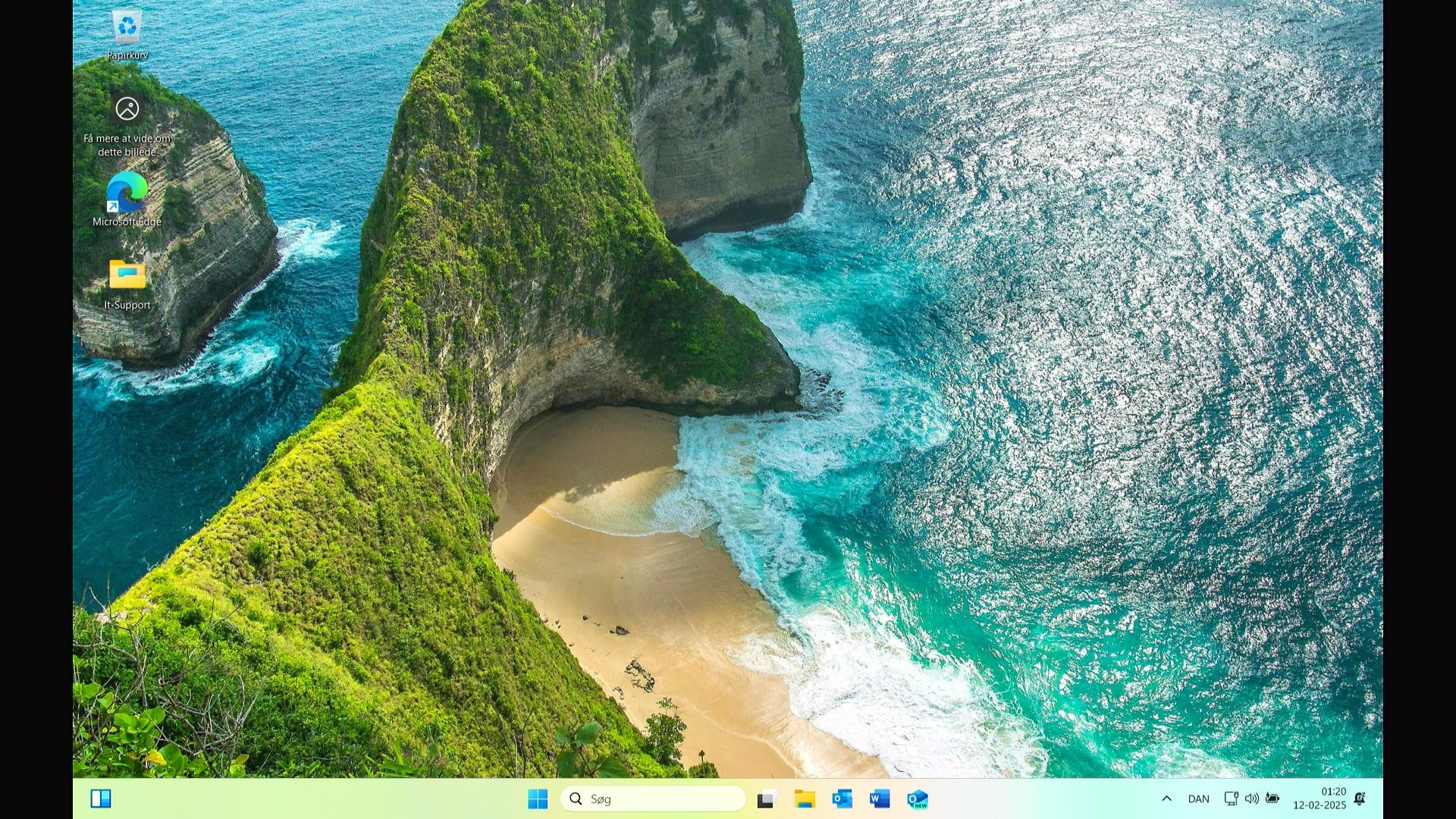Open Task View from the taskbar
The height and width of the screenshot is (819, 1456).
(767, 799)
